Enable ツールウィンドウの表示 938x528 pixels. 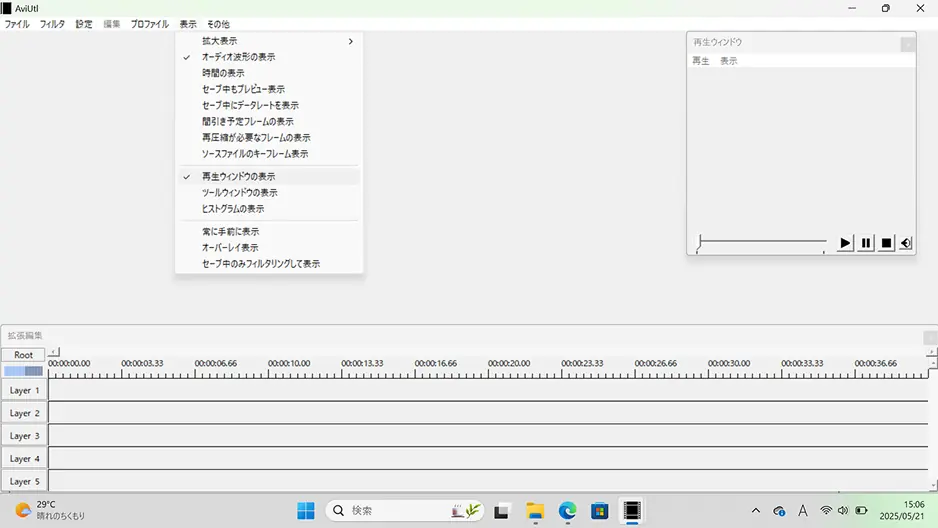pyautogui.click(x=269, y=193)
